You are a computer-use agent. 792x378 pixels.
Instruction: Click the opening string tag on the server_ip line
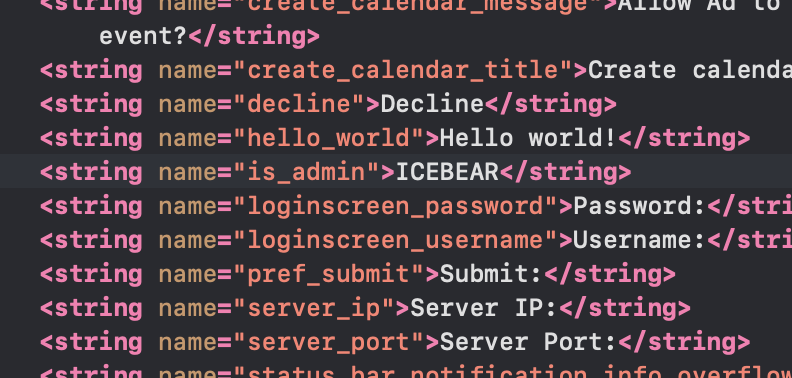pos(91,308)
